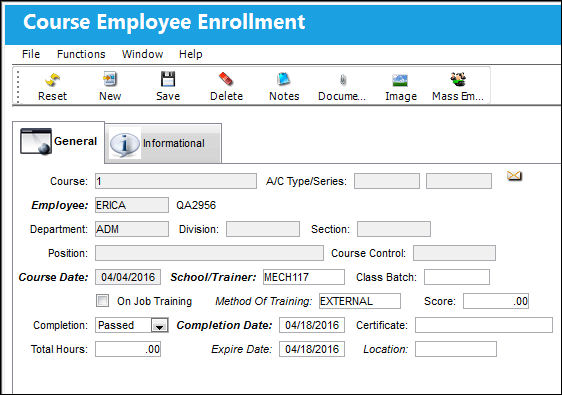Open the Image toolbar icon
562x395 pixels.
(x=400, y=80)
